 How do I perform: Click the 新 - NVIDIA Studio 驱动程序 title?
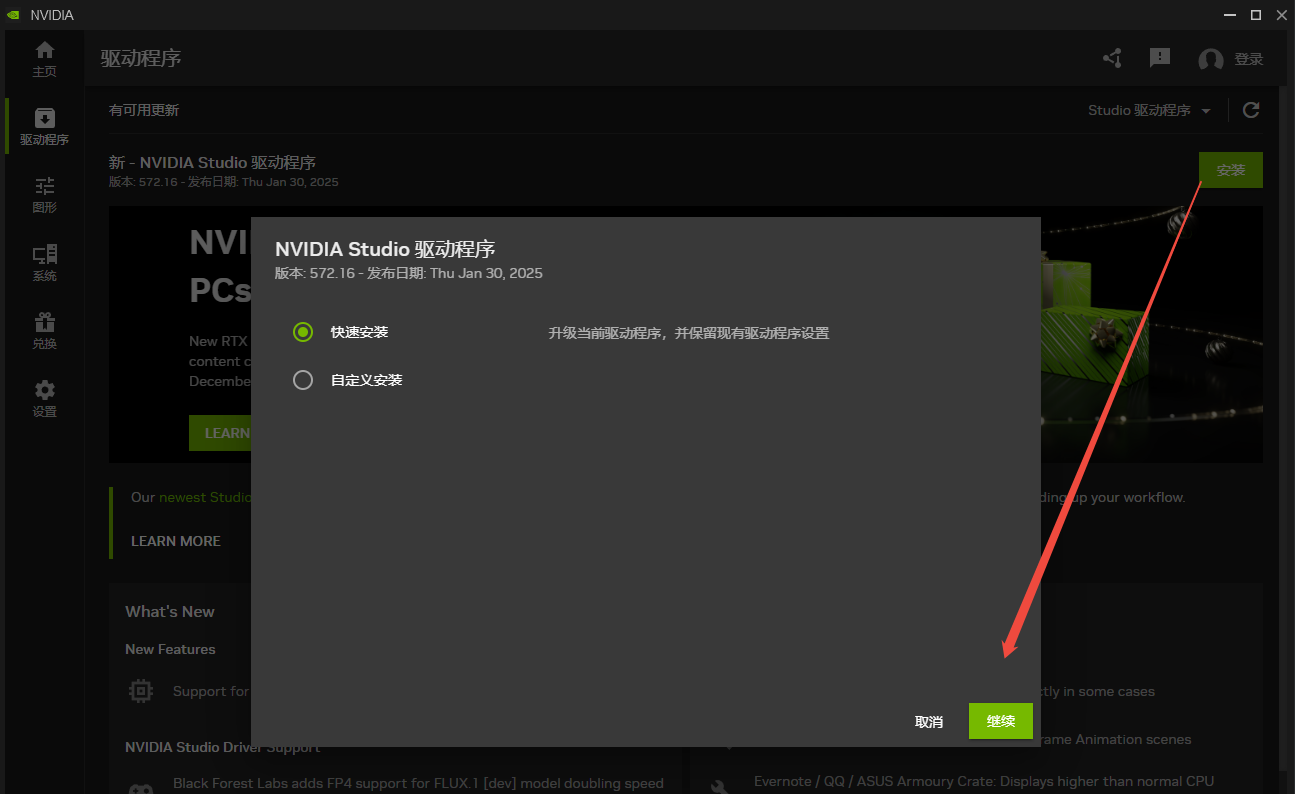tap(213, 162)
